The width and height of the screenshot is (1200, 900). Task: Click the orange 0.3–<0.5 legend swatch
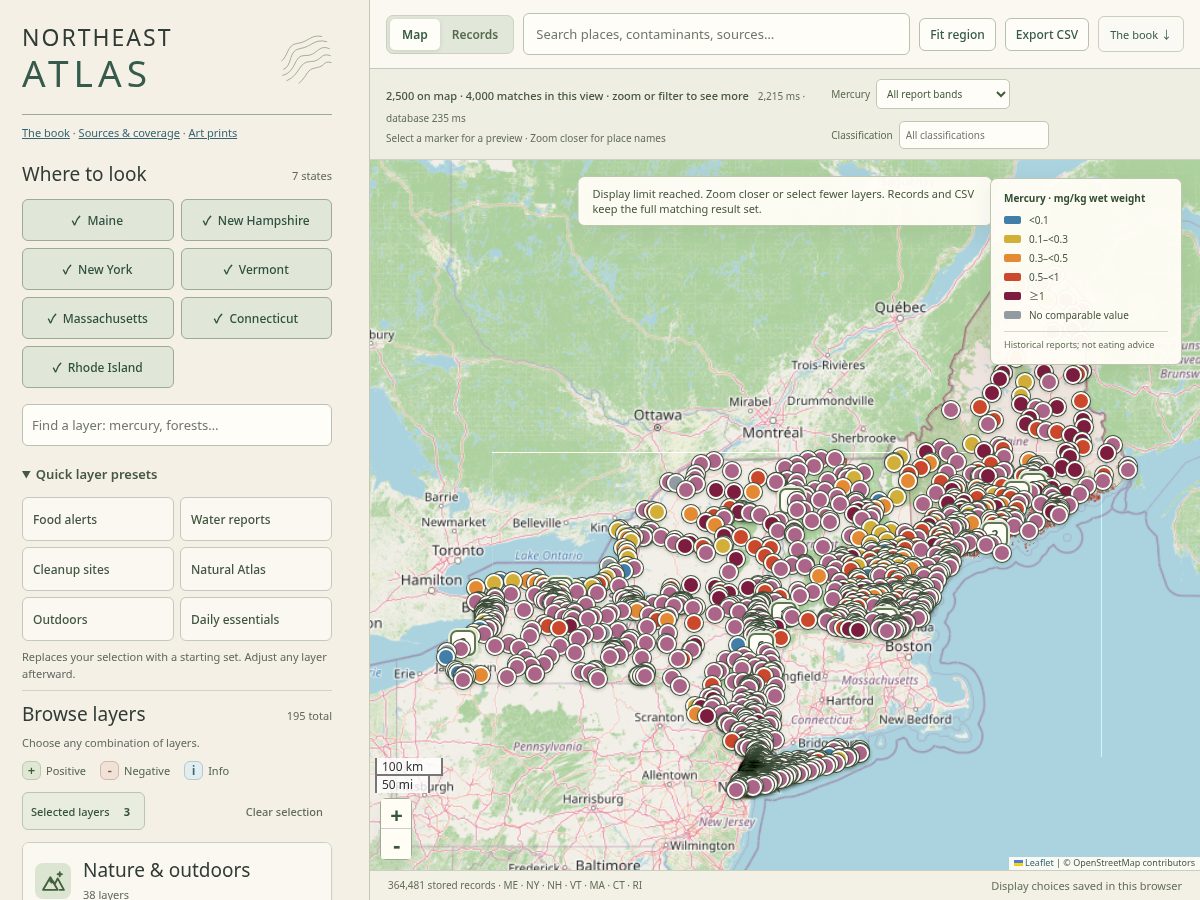pos(1013,258)
